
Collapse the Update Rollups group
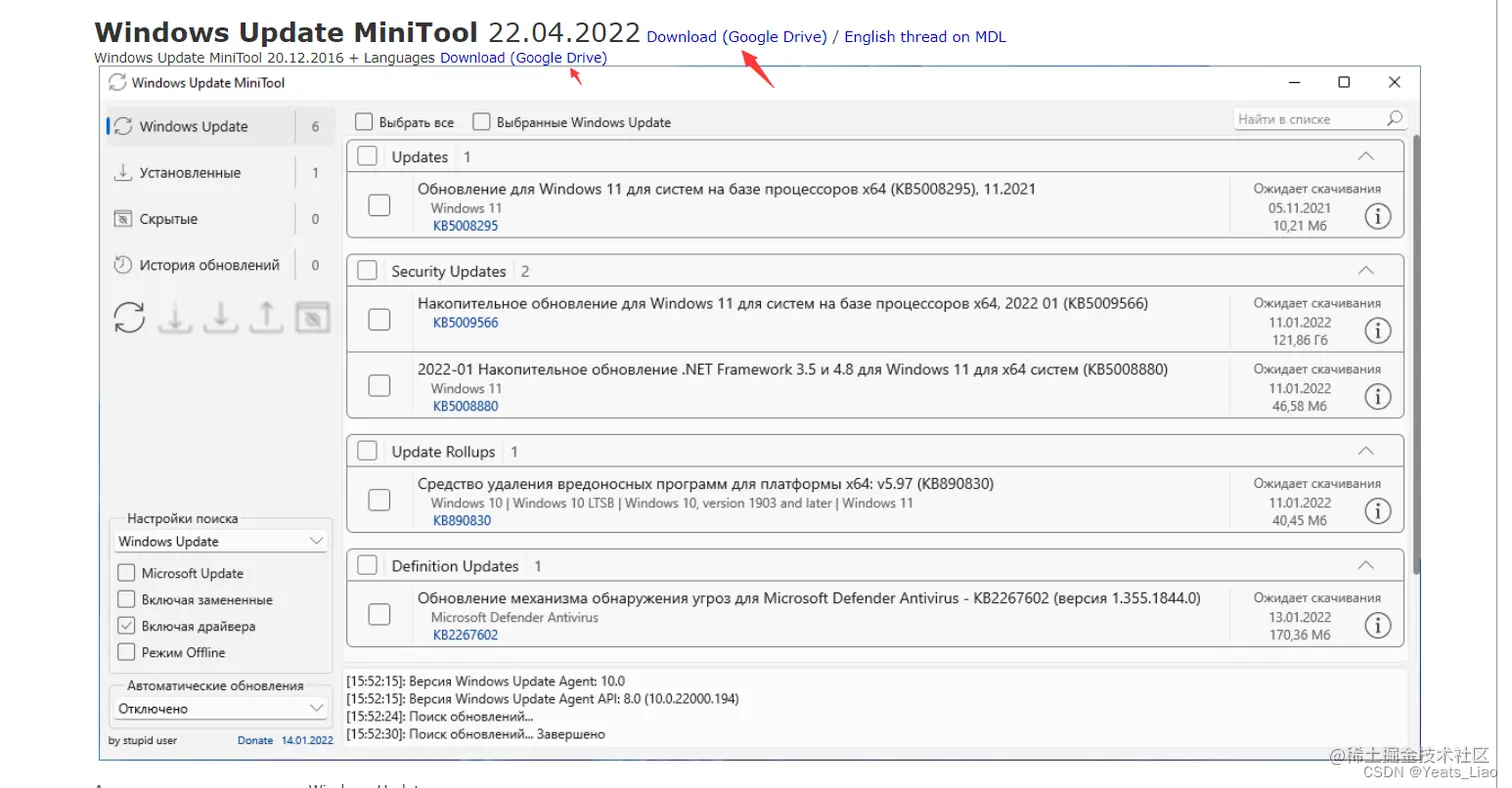click(x=1365, y=451)
